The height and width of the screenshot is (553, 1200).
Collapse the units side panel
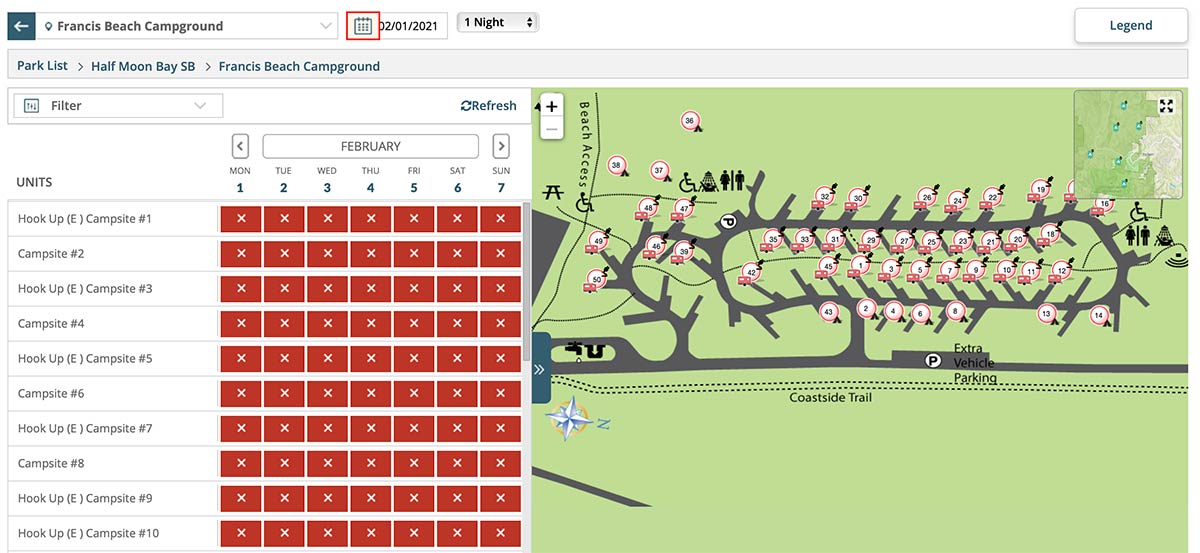[x=540, y=368]
